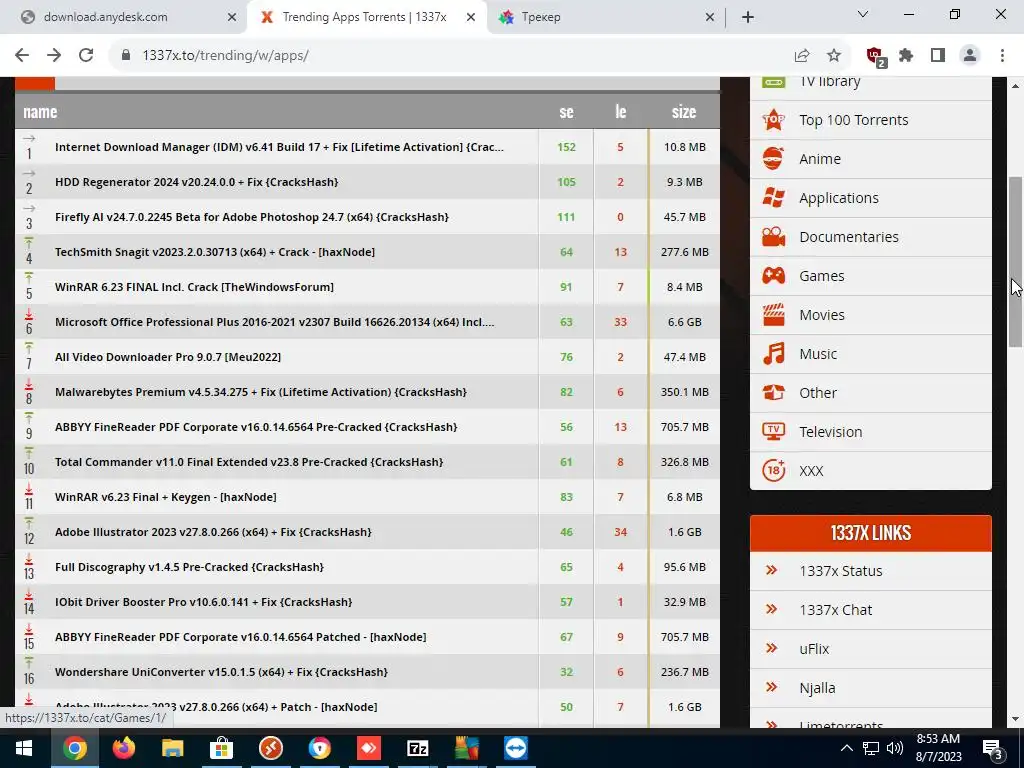Bookmark this page with the star icon
The width and height of the screenshot is (1024, 768).
coord(834,55)
